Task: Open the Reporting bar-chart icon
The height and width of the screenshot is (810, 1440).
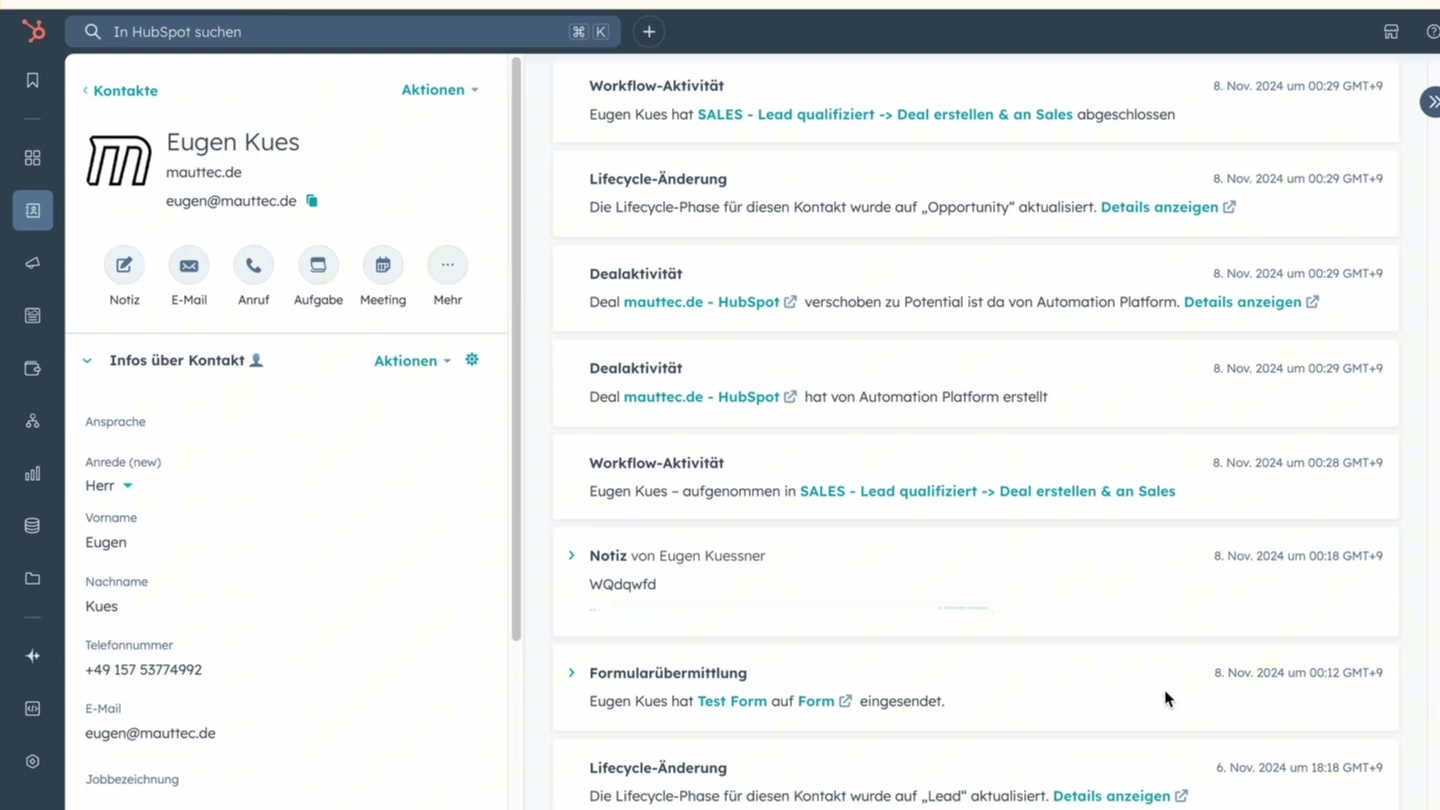Action: [32, 473]
